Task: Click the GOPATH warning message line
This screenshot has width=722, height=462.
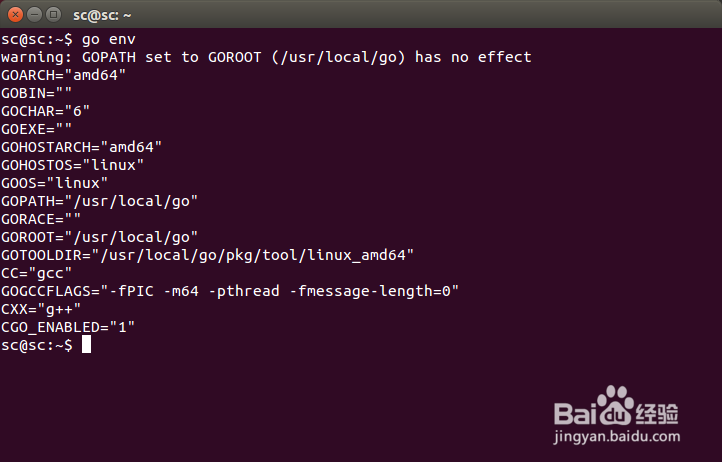Action: (x=266, y=57)
